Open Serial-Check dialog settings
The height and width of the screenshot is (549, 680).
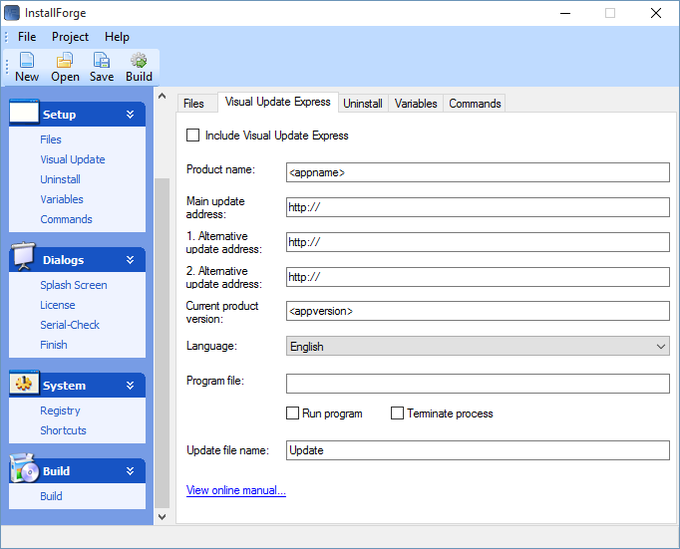[70, 325]
